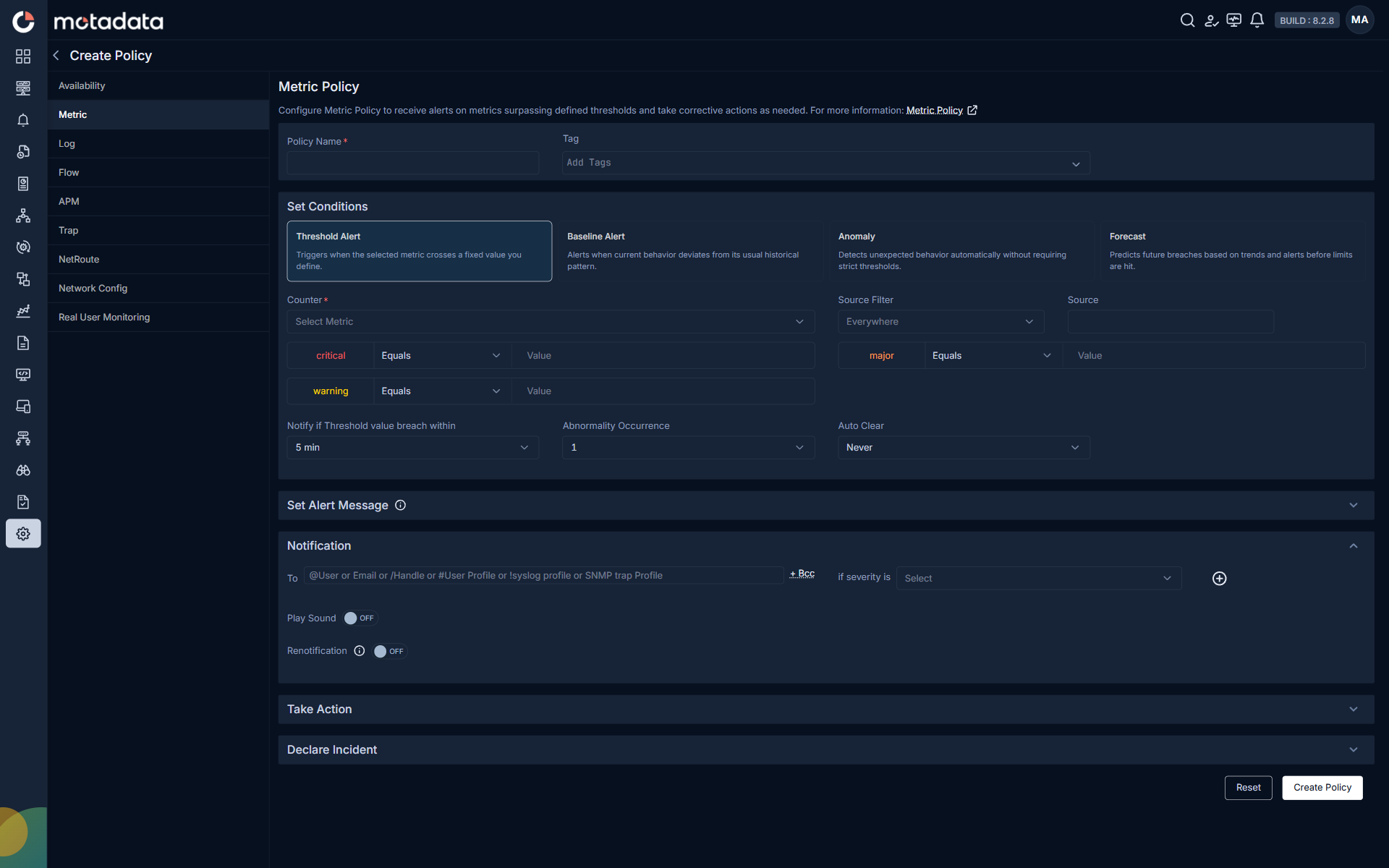
Task: Open the gear with circular arrows icon in sidebar
Action: click(23, 247)
